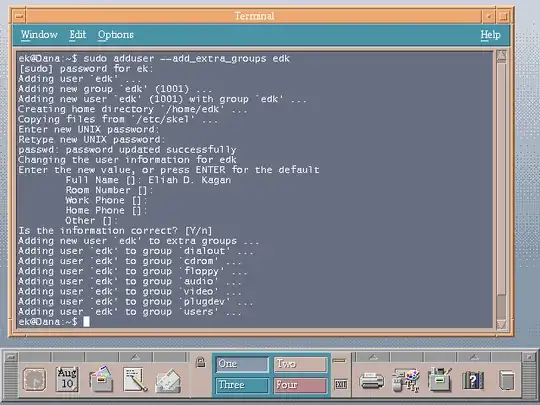This screenshot has height=405, width=540.
Task: Click the 'Creating home directory' line
Action: [133, 110]
